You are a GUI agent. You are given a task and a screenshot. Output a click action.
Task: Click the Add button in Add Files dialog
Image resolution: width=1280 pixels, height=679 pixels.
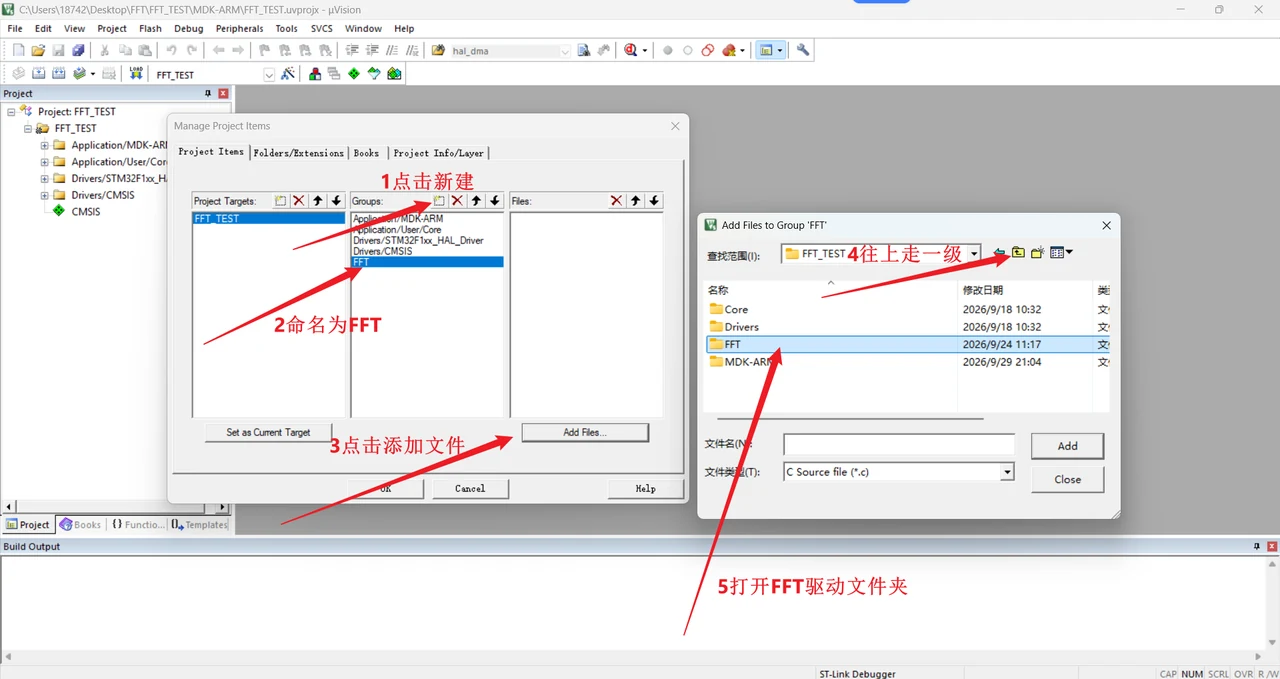1067,446
